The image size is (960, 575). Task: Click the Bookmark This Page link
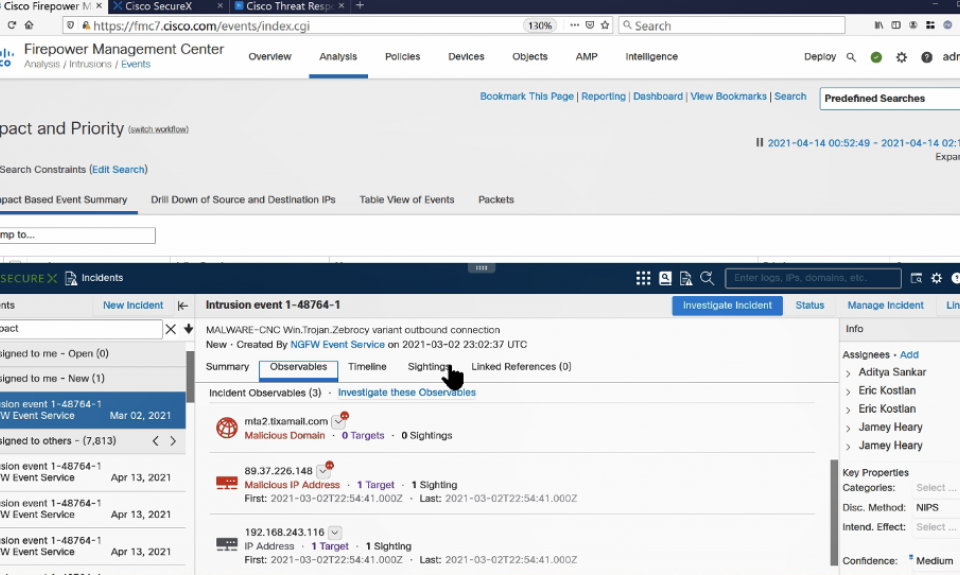click(527, 97)
